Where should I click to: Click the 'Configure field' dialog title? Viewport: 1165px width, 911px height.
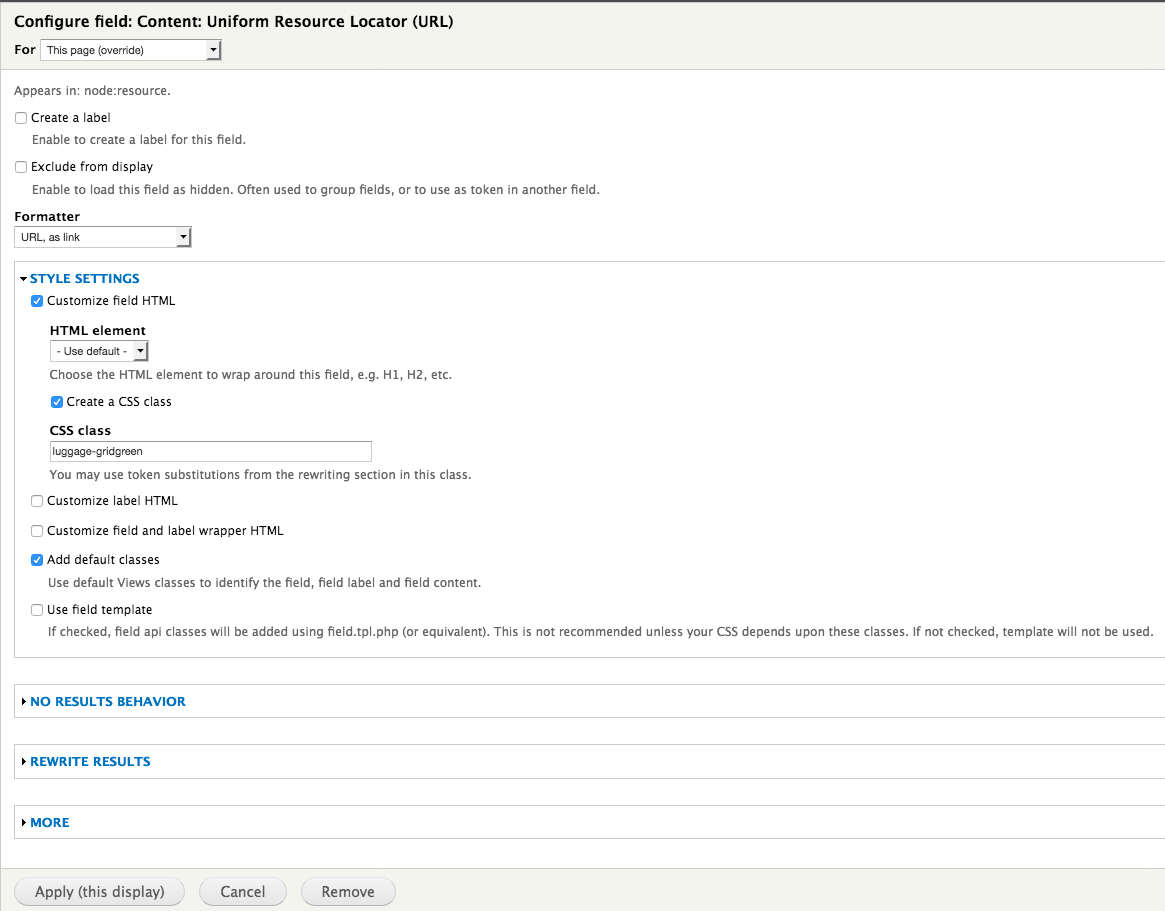[x=233, y=22]
